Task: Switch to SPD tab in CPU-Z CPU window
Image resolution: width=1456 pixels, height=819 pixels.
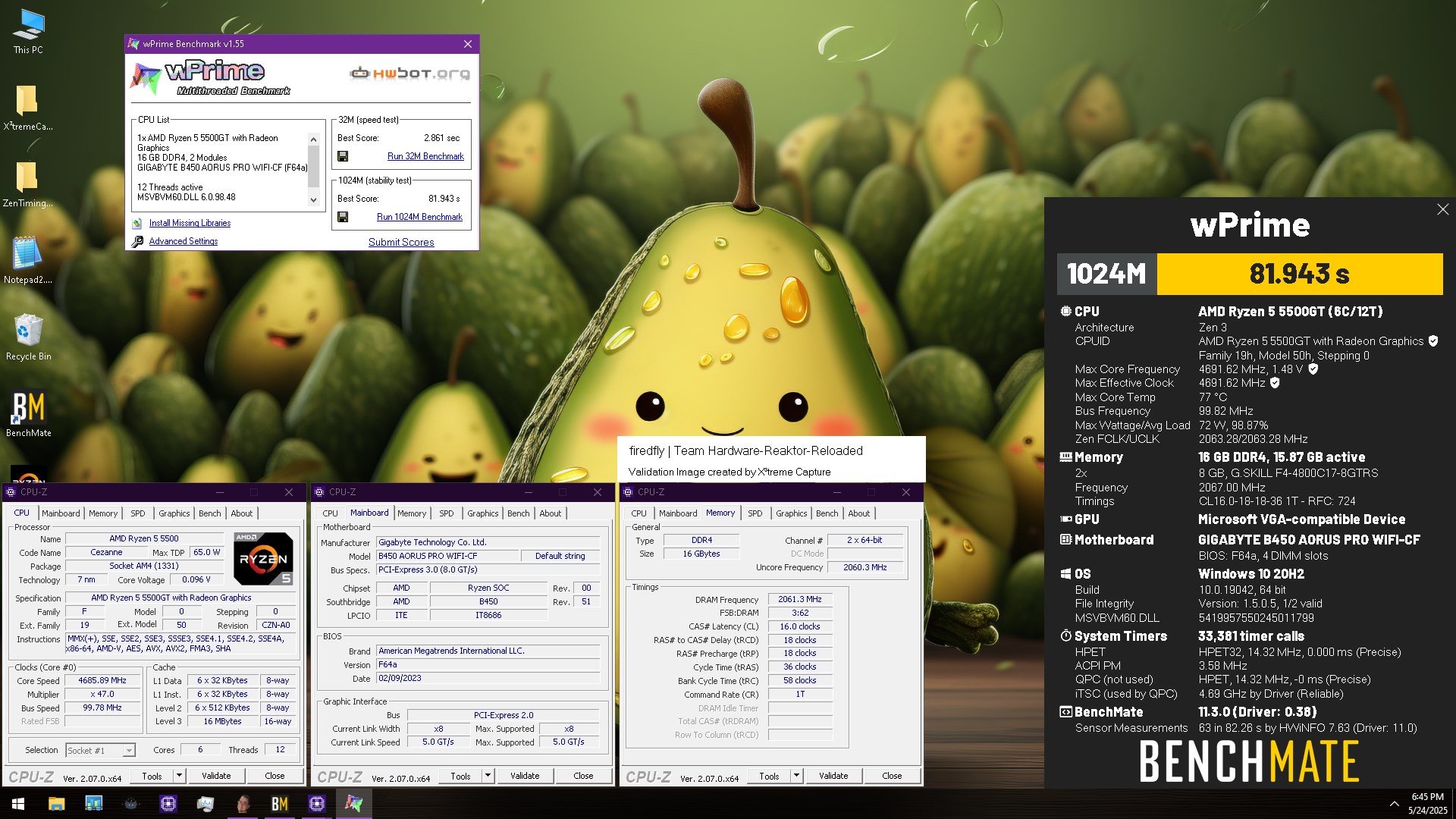Action: [138, 513]
